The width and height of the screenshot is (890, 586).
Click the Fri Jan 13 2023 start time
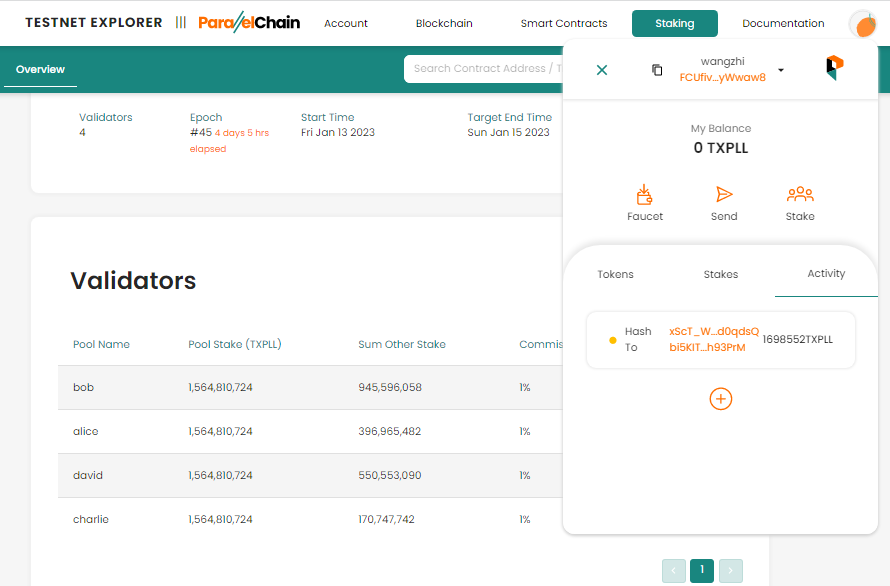(x=338, y=132)
